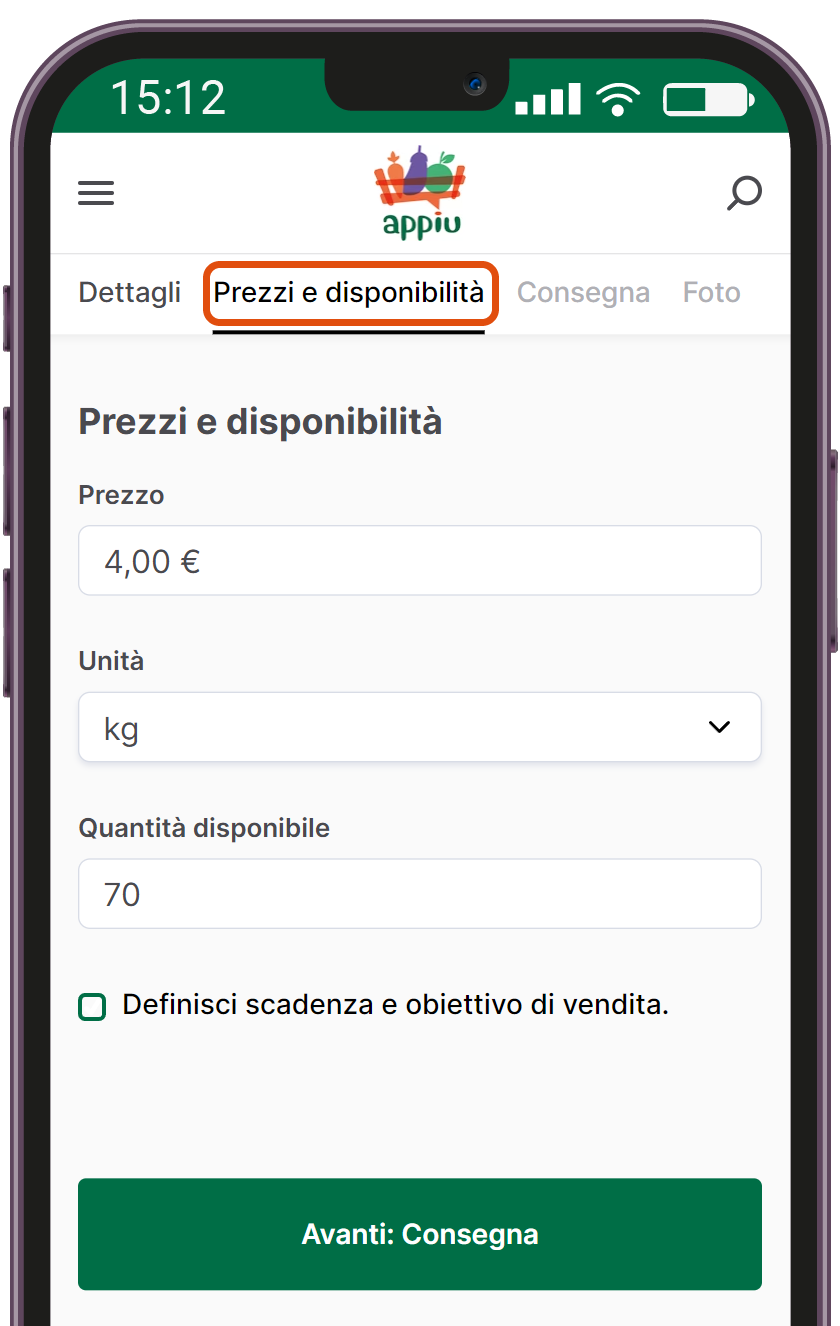Tap the Wi-Fi status icon
This screenshot has height=1326, width=840.
(618, 99)
